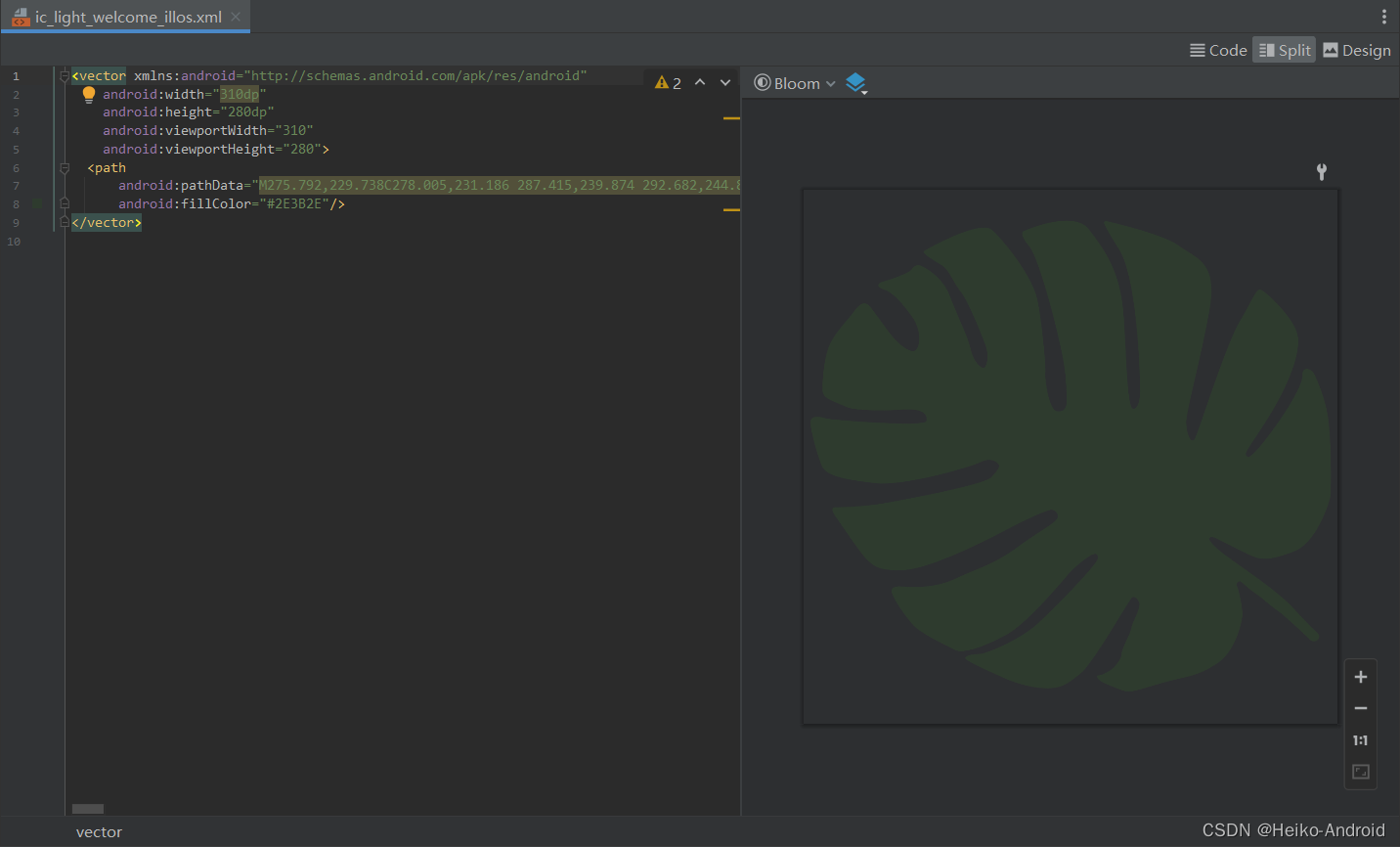This screenshot has height=847, width=1400.
Task: Reset preview zoom to 1:1
Action: click(1360, 740)
